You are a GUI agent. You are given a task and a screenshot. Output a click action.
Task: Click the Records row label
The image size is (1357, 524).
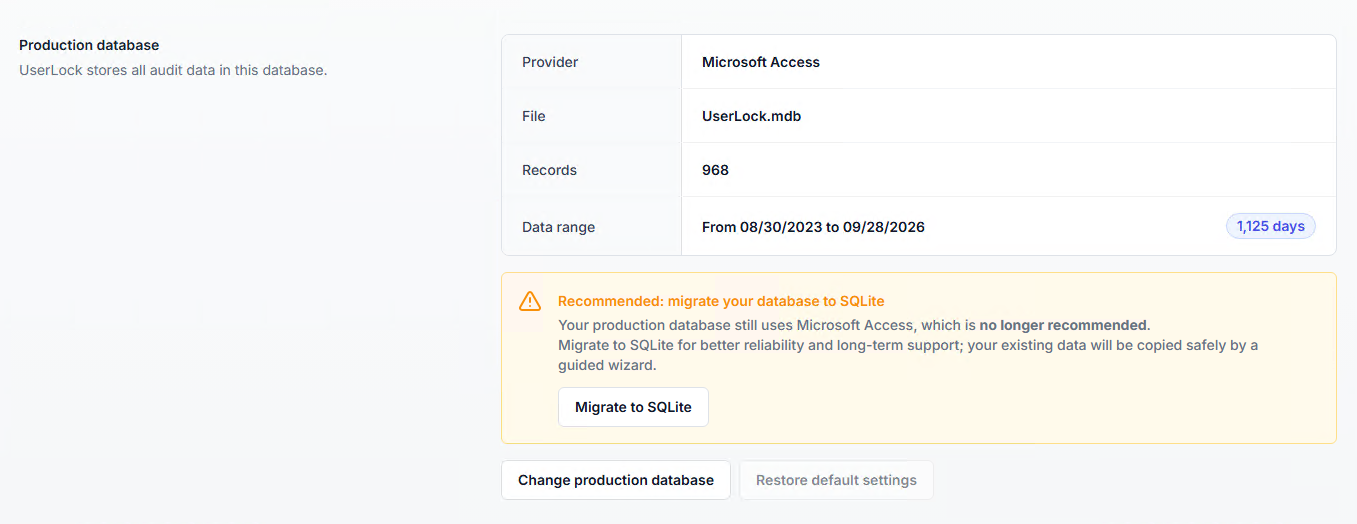549,170
